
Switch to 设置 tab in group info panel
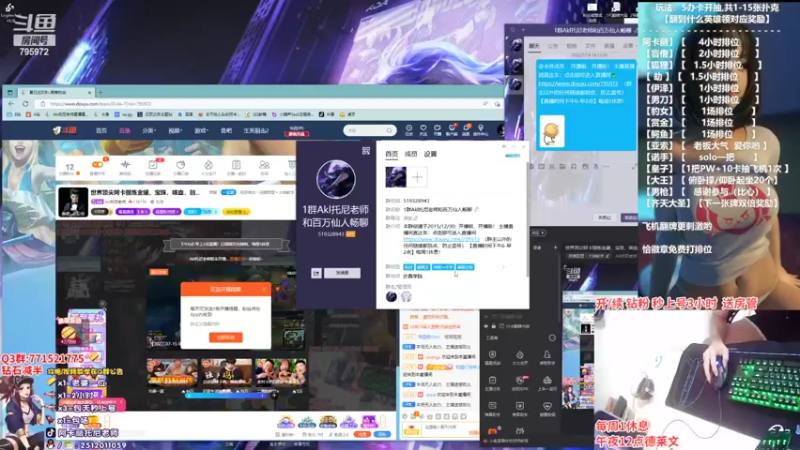[x=430, y=154]
